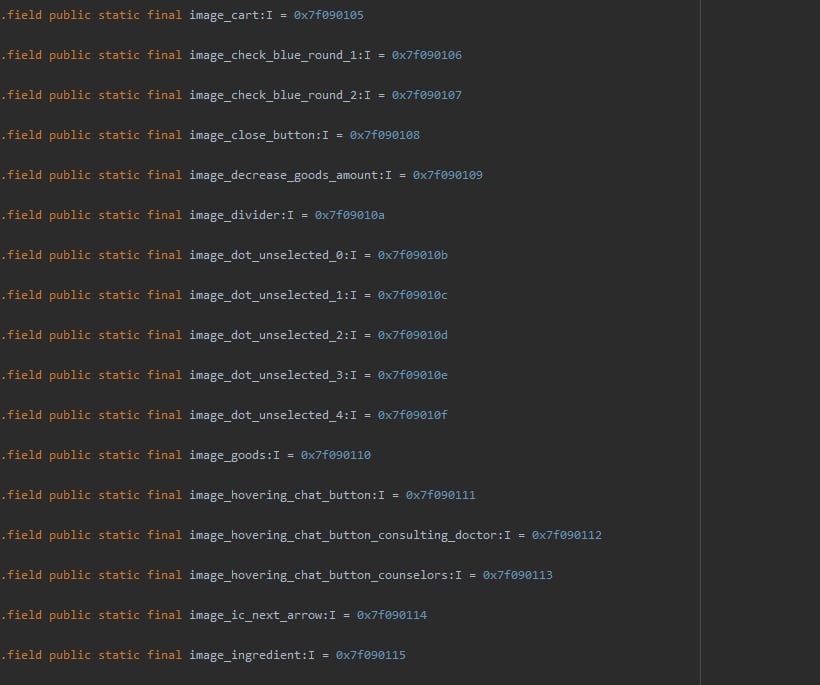This screenshot has width=820, height=685.
Task: Select the identifier image_check_blue_round_1
Action: [272, 55]
